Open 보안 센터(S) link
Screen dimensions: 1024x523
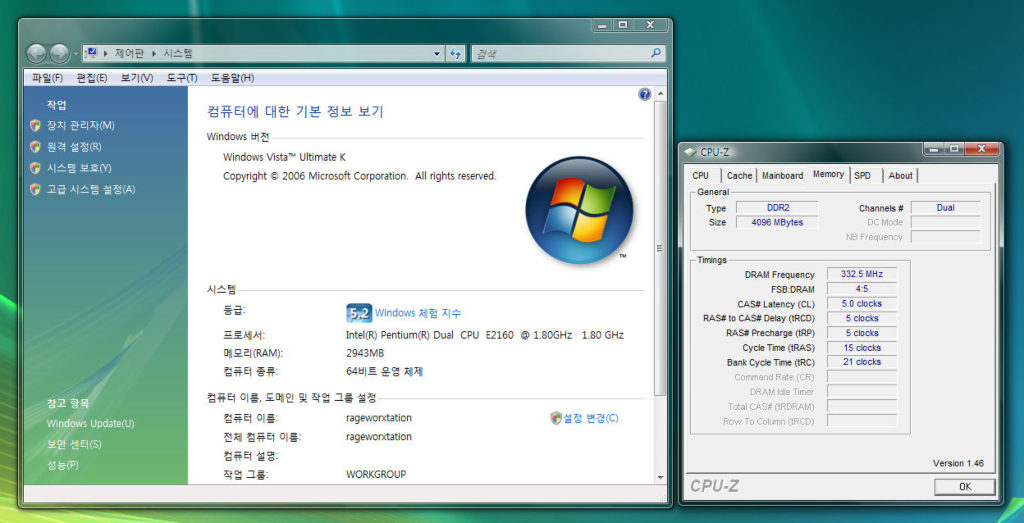(74, 444)
